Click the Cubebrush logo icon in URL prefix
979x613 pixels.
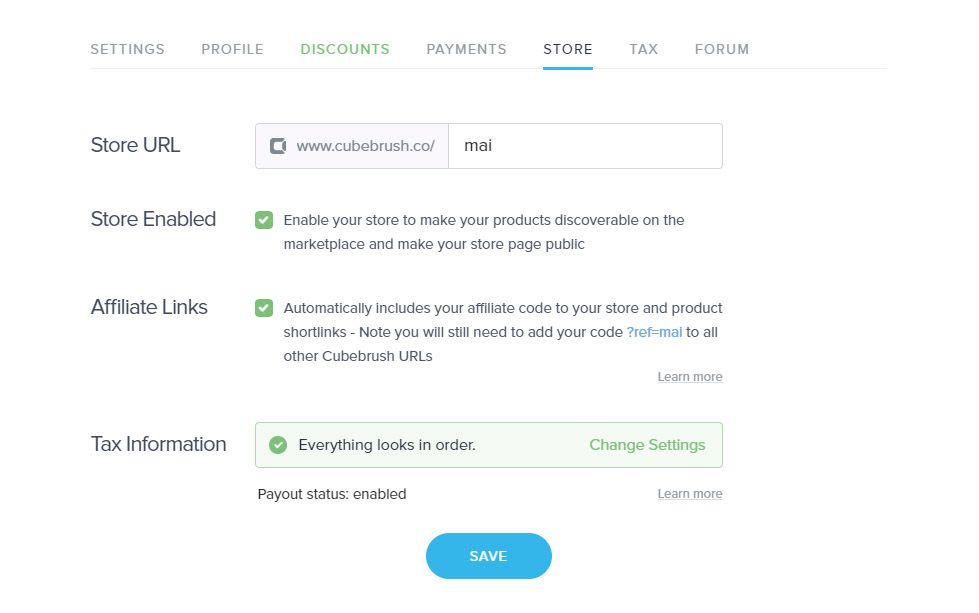tap(278, 146)
